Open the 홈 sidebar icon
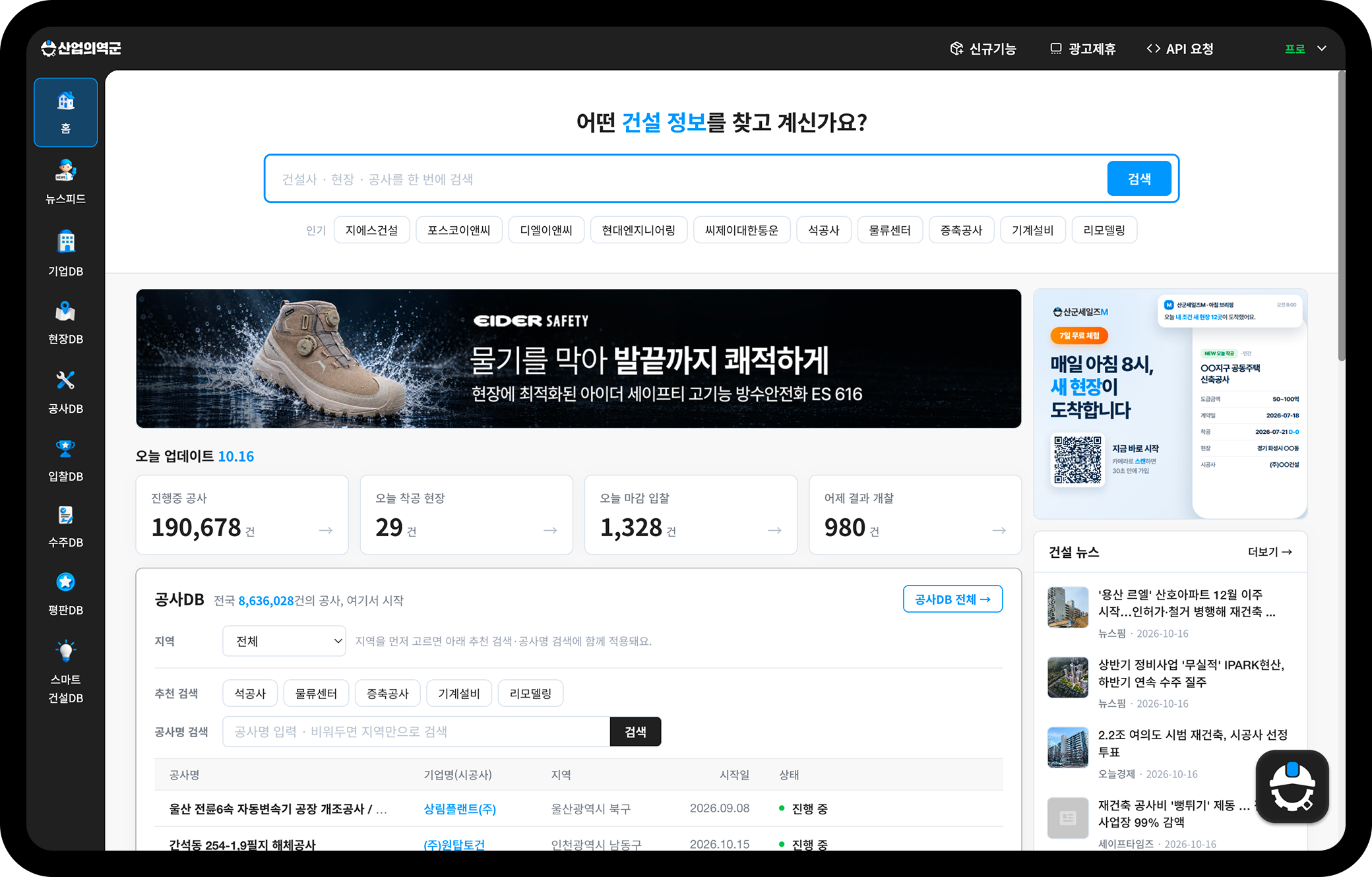Viewport: 1372px width, 877px height. 65,112
